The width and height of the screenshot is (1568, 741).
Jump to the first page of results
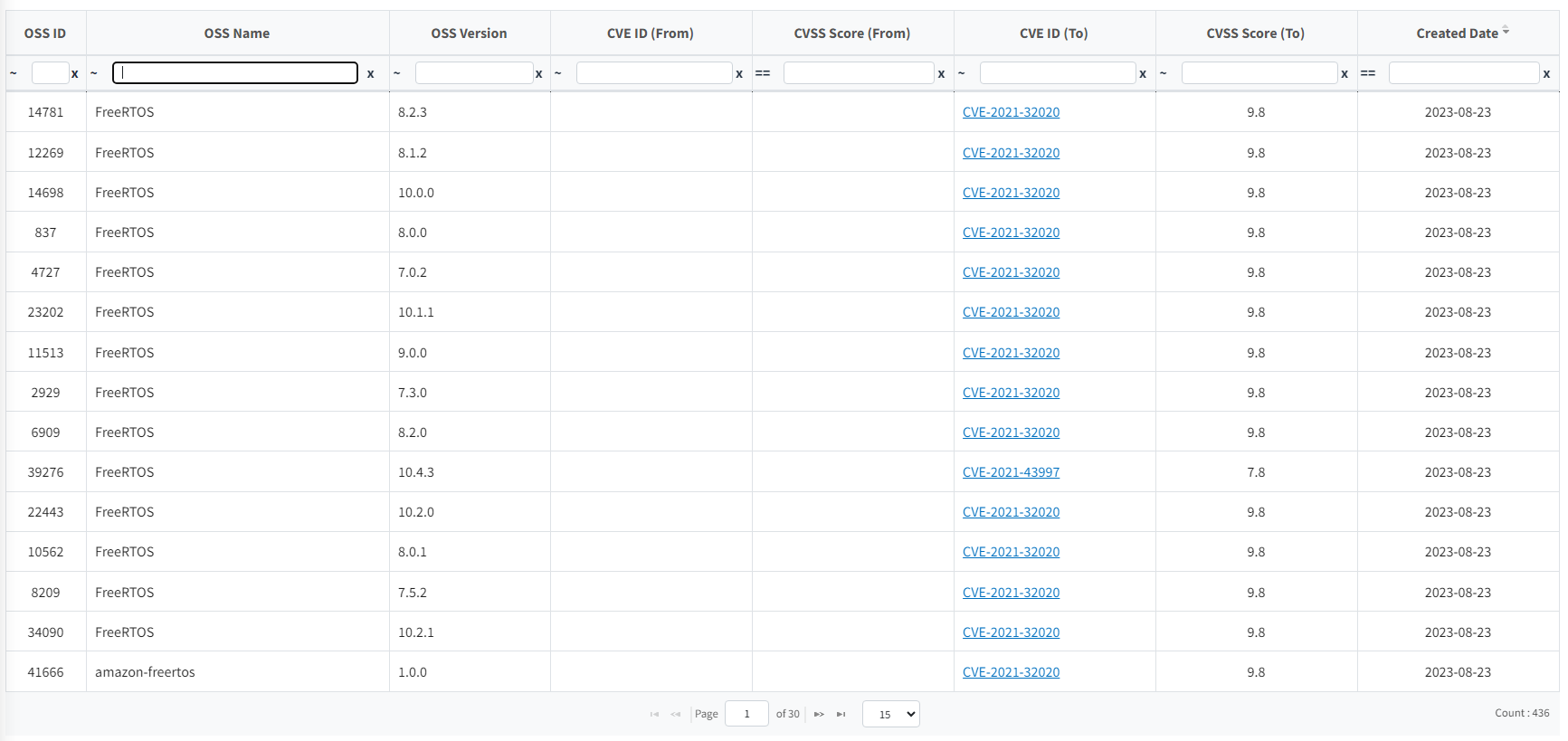click(654, 715)
